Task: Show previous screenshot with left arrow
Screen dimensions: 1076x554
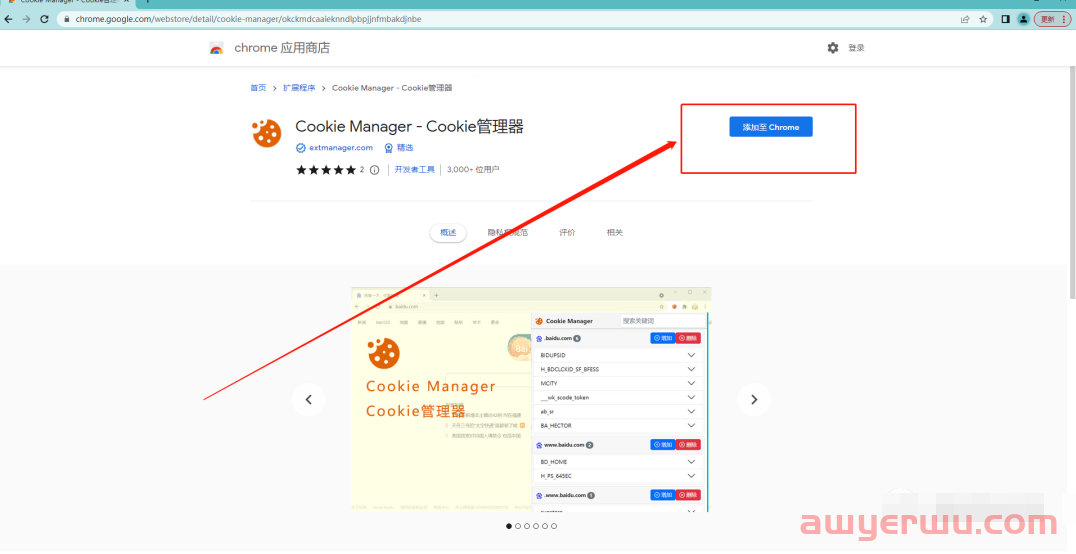Action: tap(309, 400)
